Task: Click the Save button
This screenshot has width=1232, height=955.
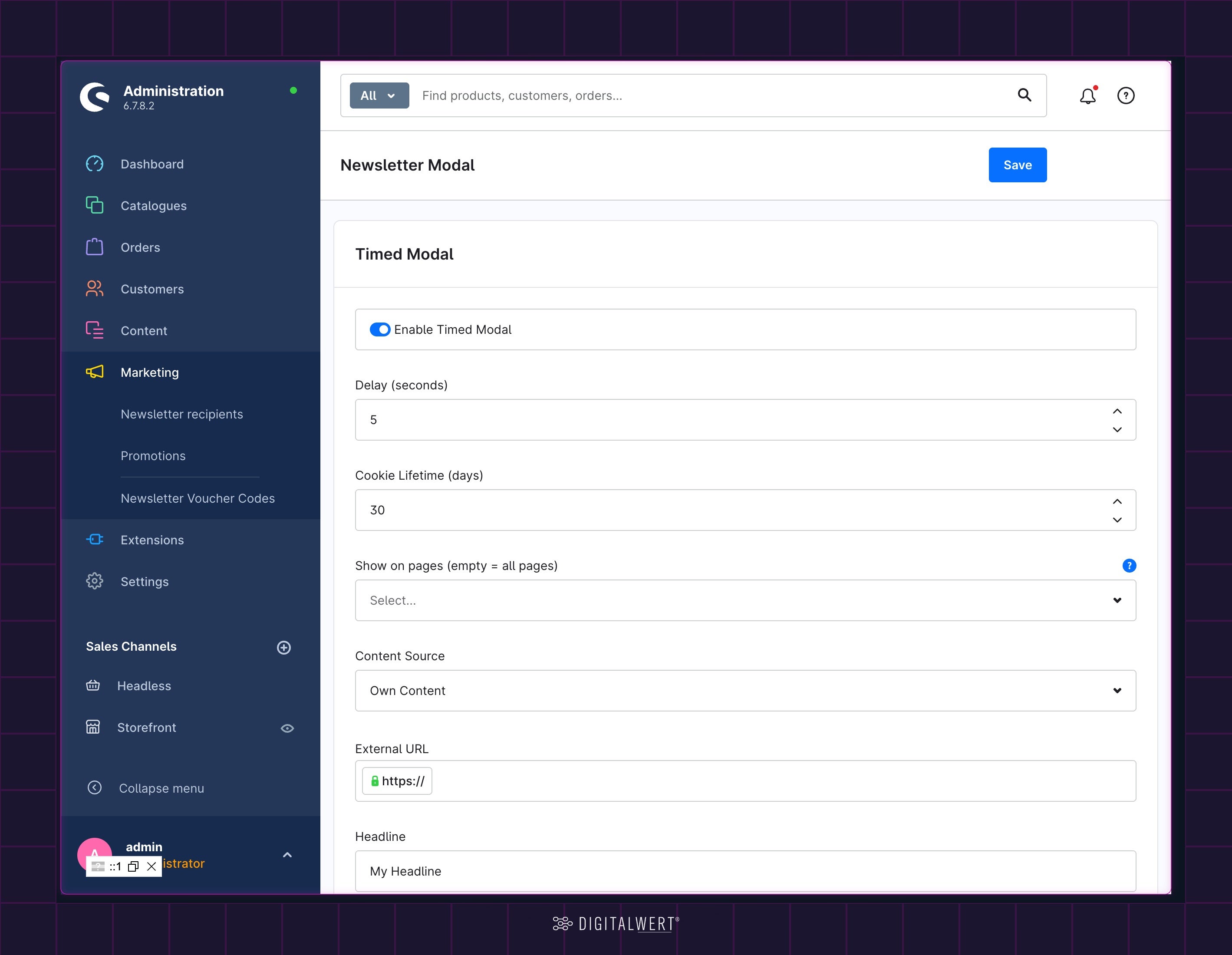Action: [1017, 165]
